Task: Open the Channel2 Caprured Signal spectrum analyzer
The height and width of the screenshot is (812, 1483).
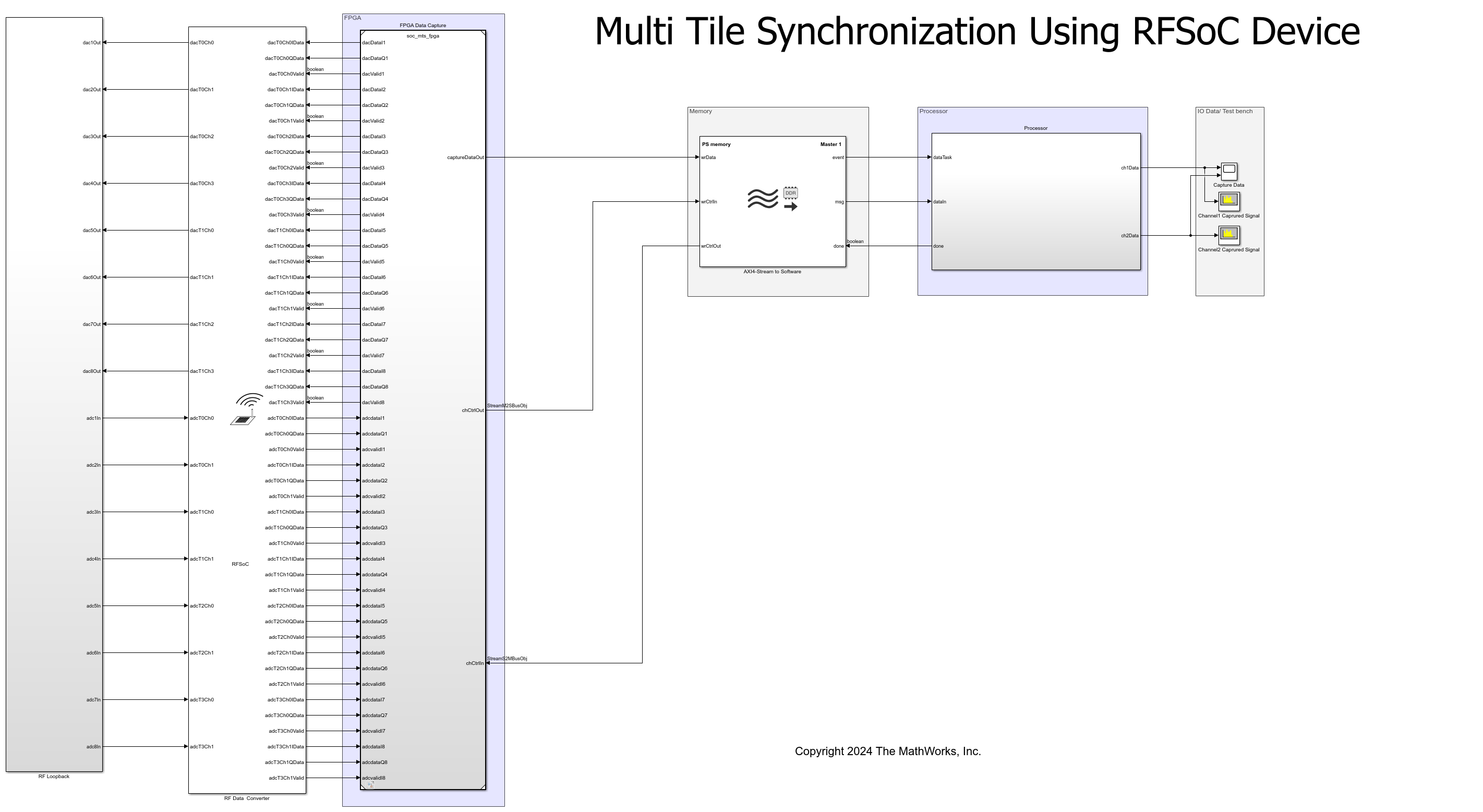Action: point(1228,235)
